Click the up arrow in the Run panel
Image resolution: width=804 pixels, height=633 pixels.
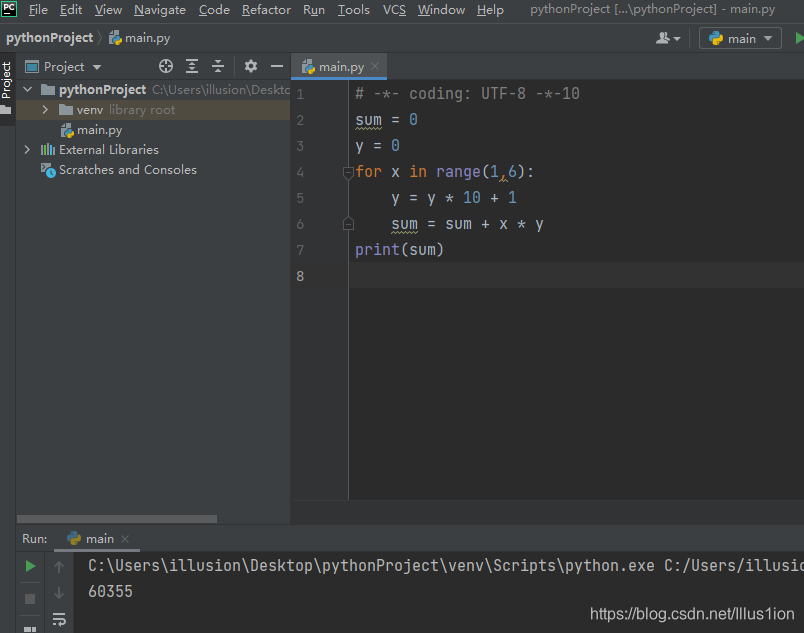pos(59,567)
